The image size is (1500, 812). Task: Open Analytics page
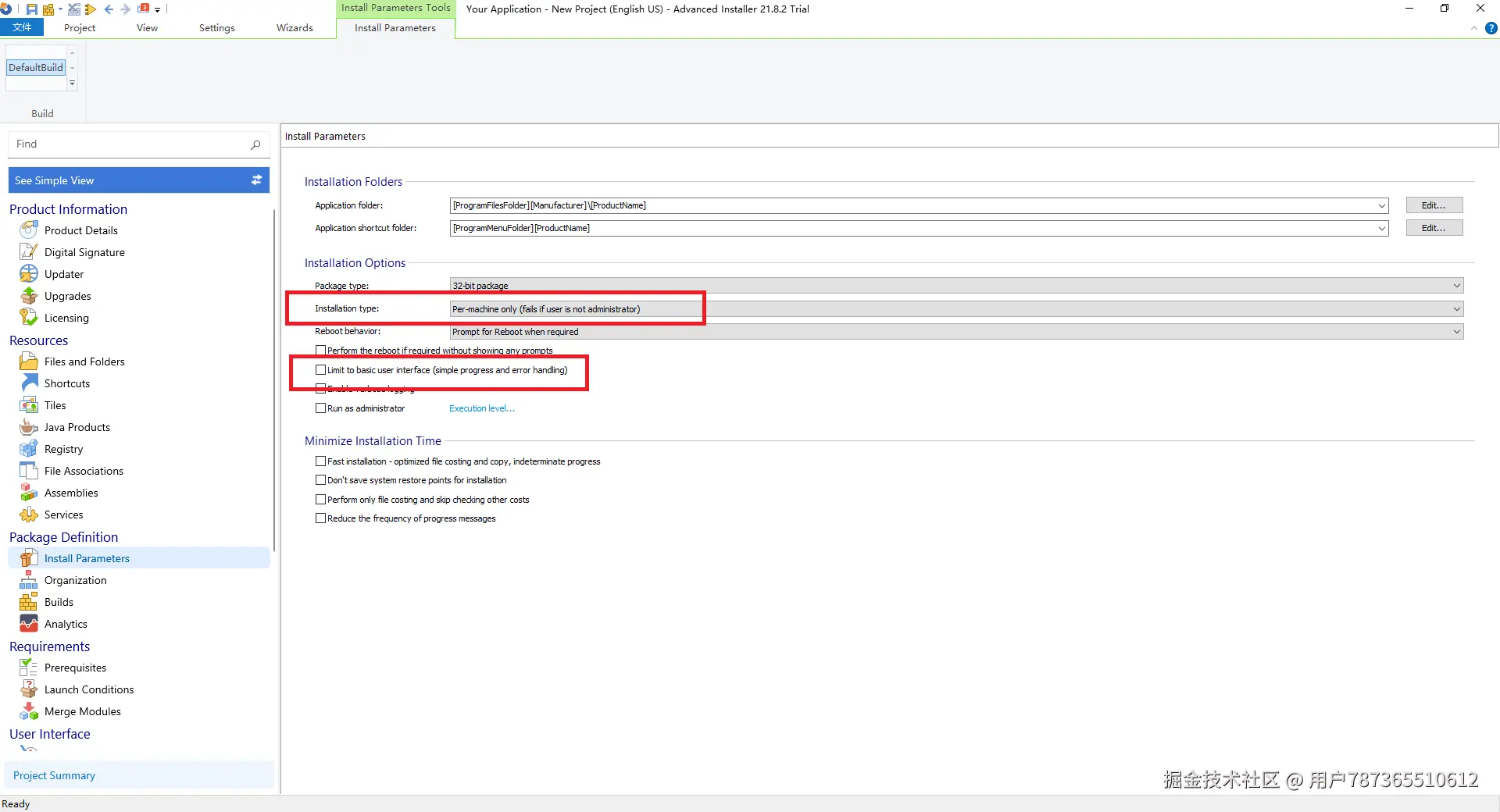66,624
